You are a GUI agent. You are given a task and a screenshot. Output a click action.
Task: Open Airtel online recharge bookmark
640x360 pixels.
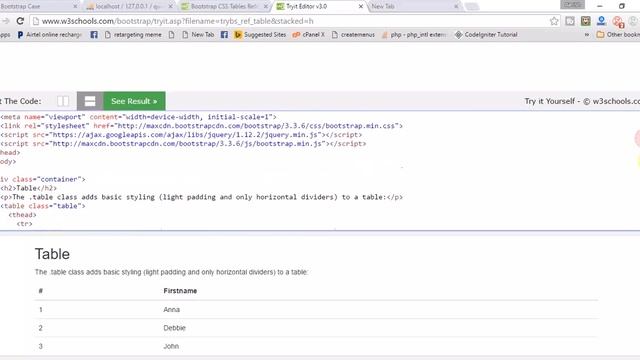[49, 35]
